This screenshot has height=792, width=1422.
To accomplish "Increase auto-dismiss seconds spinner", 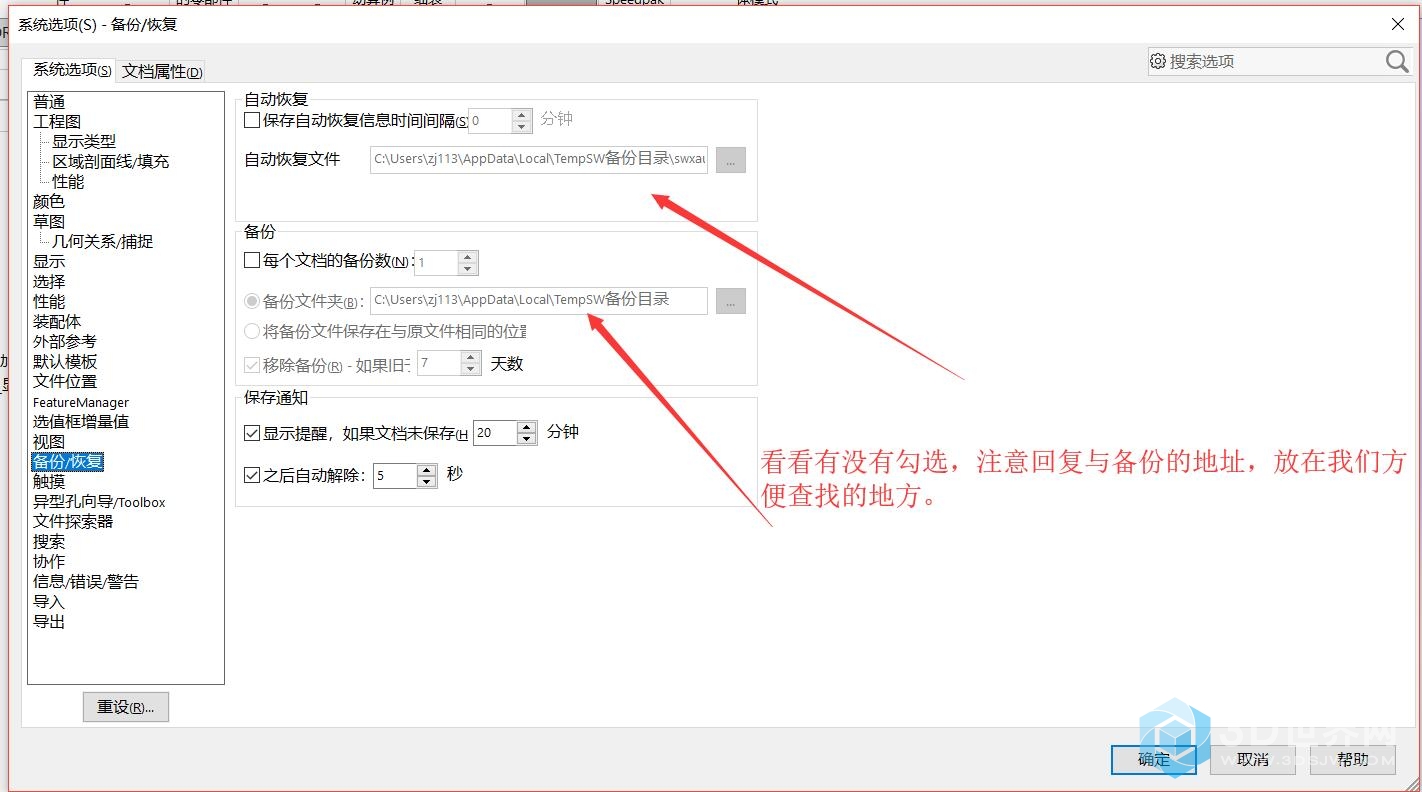I will click(x=427, y=469).
